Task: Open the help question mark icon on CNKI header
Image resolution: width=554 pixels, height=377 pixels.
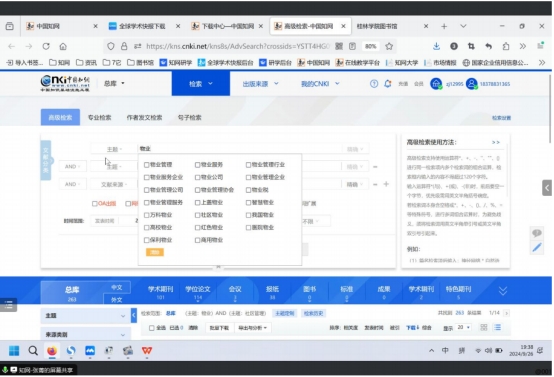Action: click(x=374, y=84)
